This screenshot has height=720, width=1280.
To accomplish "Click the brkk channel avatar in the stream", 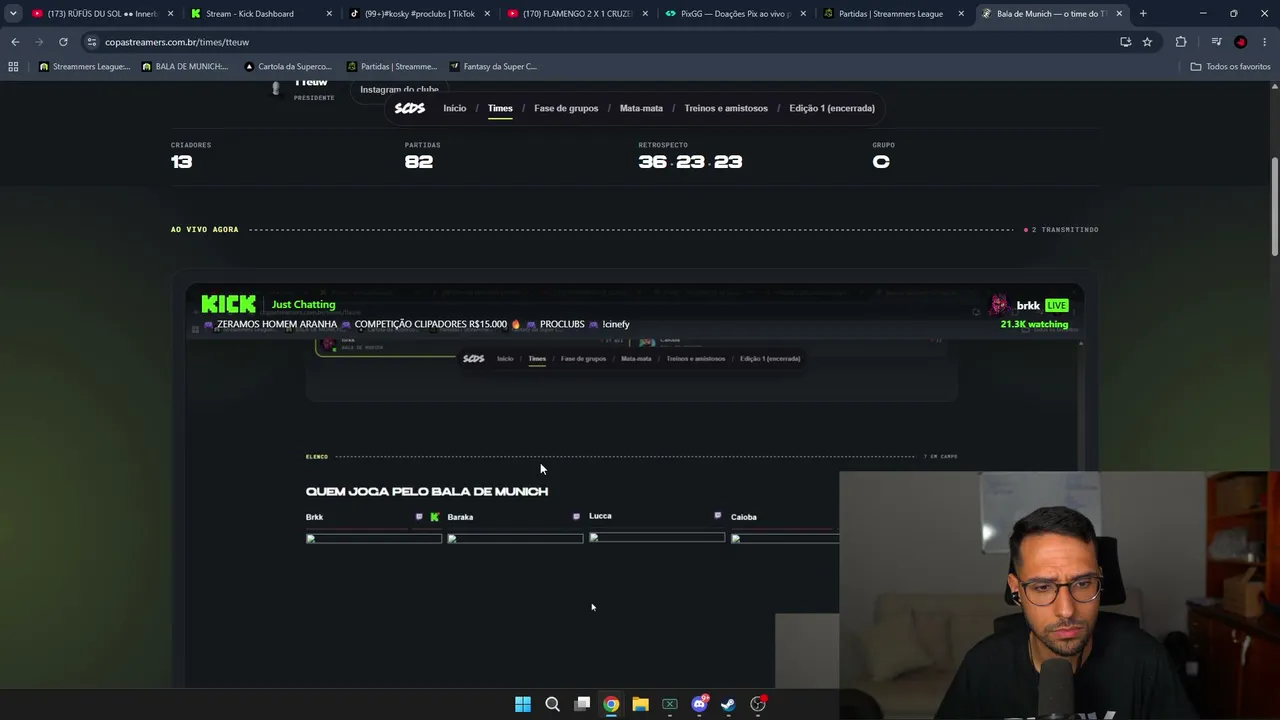I will 999,305.
